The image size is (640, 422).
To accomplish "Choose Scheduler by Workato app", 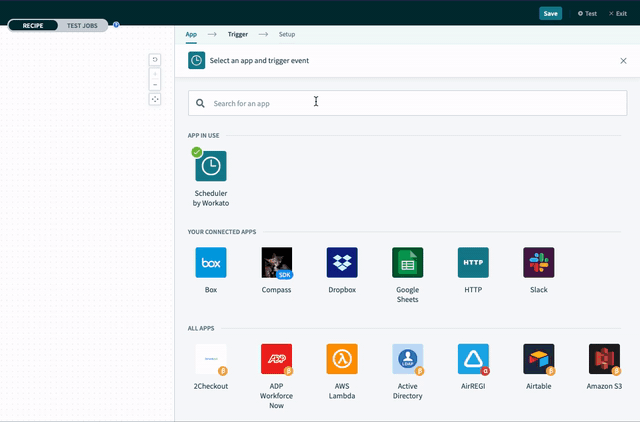I will pos(211,167).
